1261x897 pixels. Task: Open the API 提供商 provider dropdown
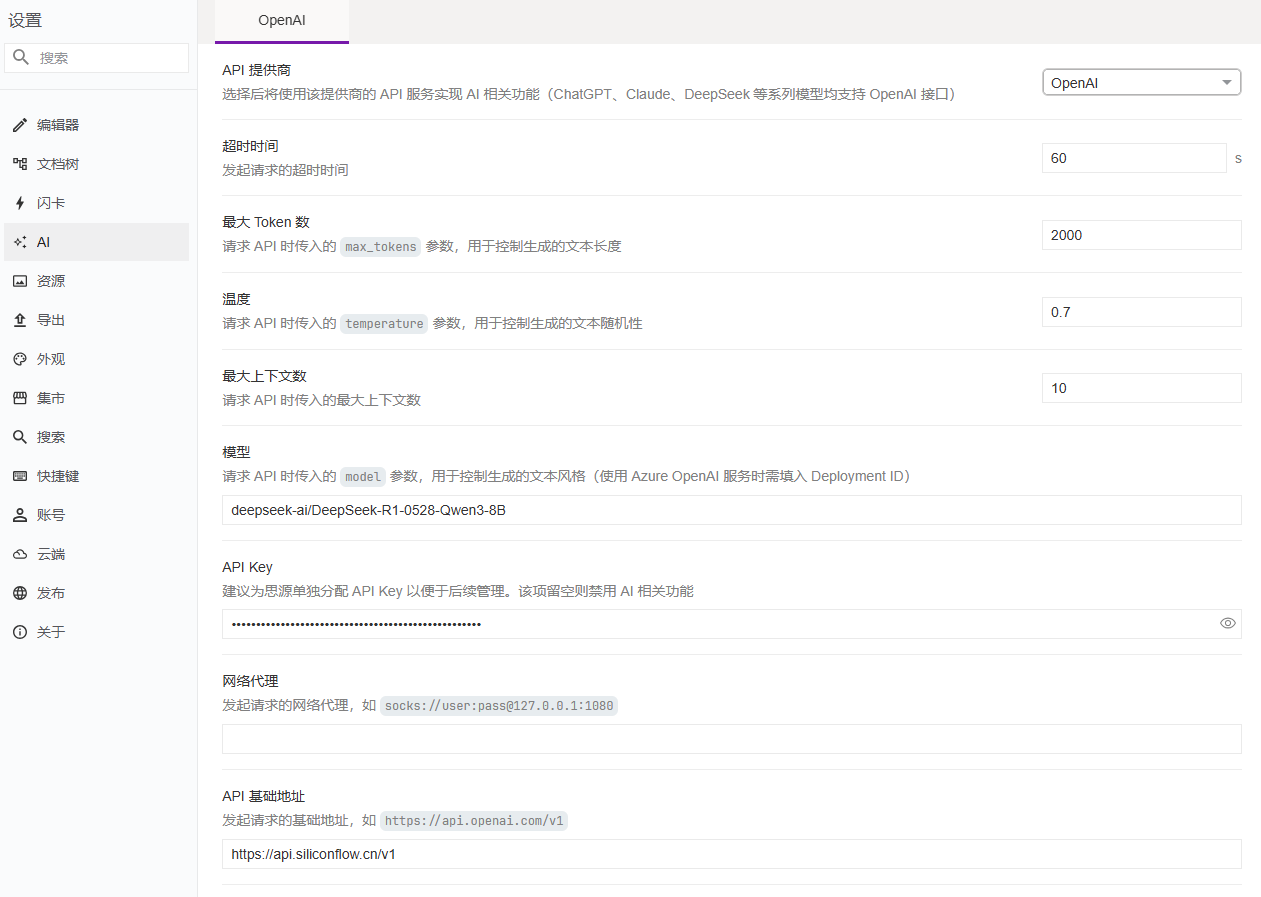pos(1141,82)
